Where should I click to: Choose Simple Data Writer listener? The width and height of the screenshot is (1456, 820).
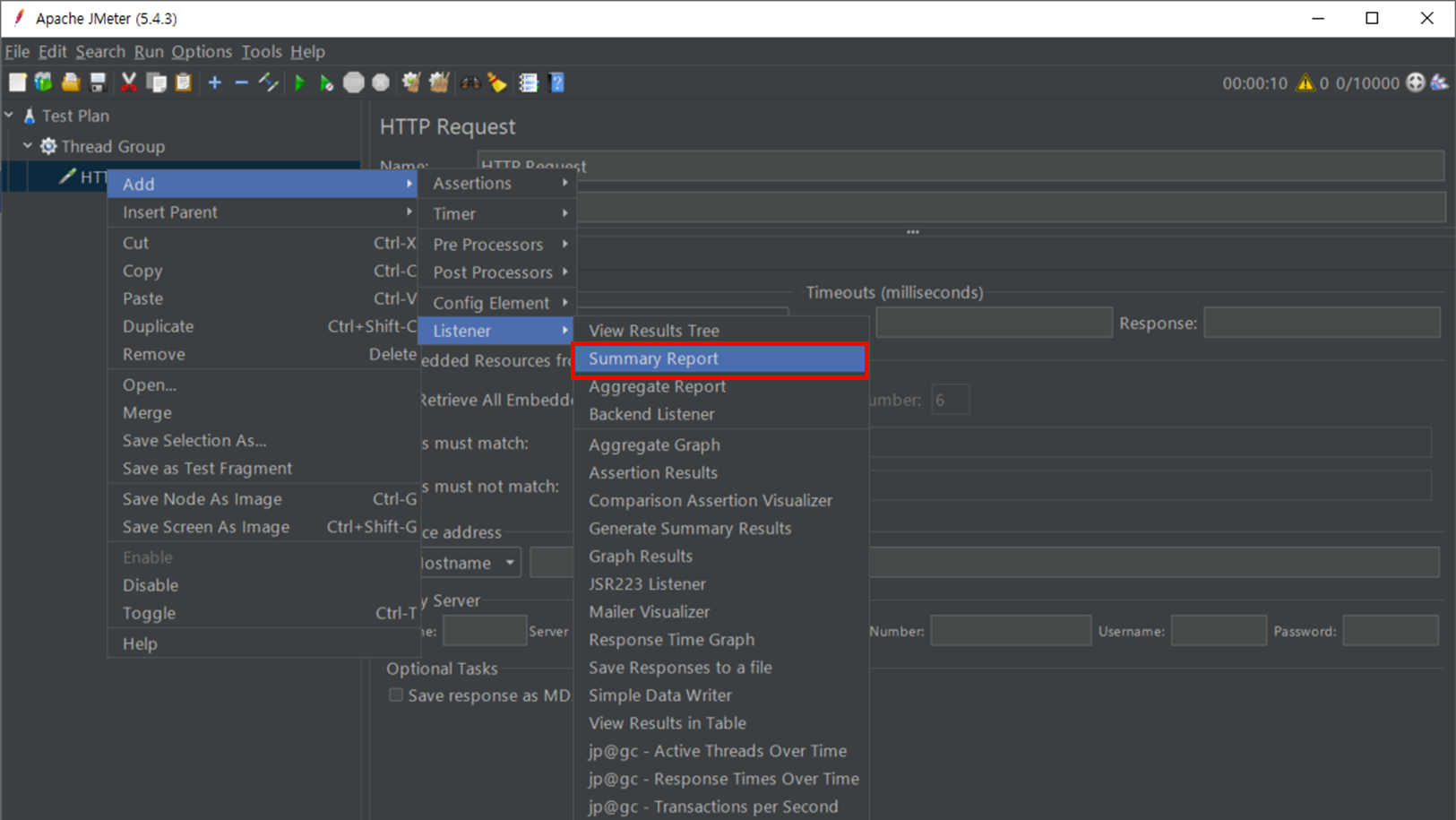click(720, 695)
